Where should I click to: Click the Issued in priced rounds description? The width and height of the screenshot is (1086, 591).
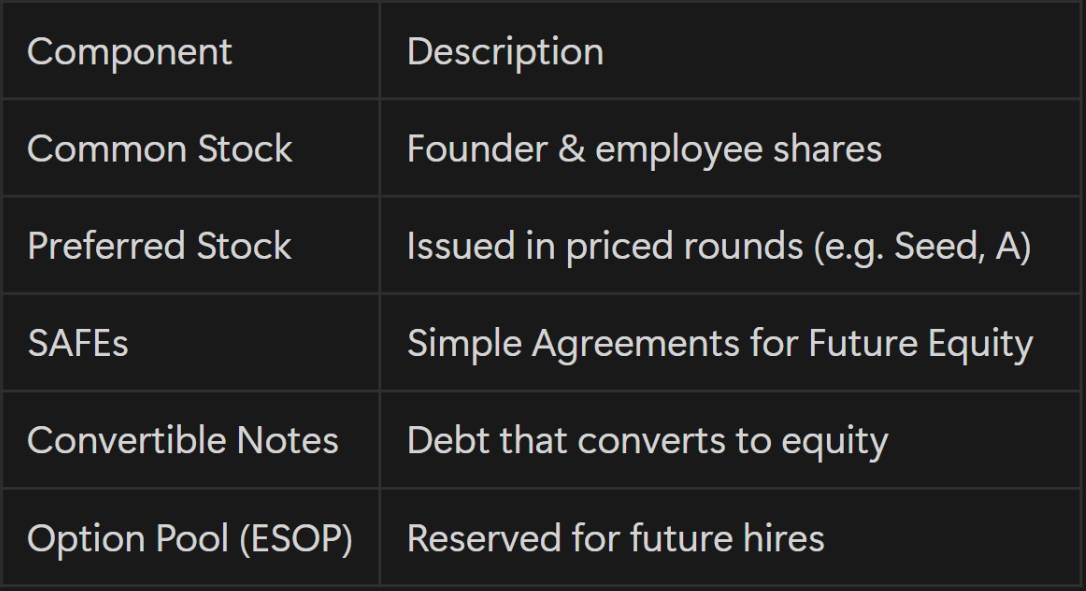point(719,247)
